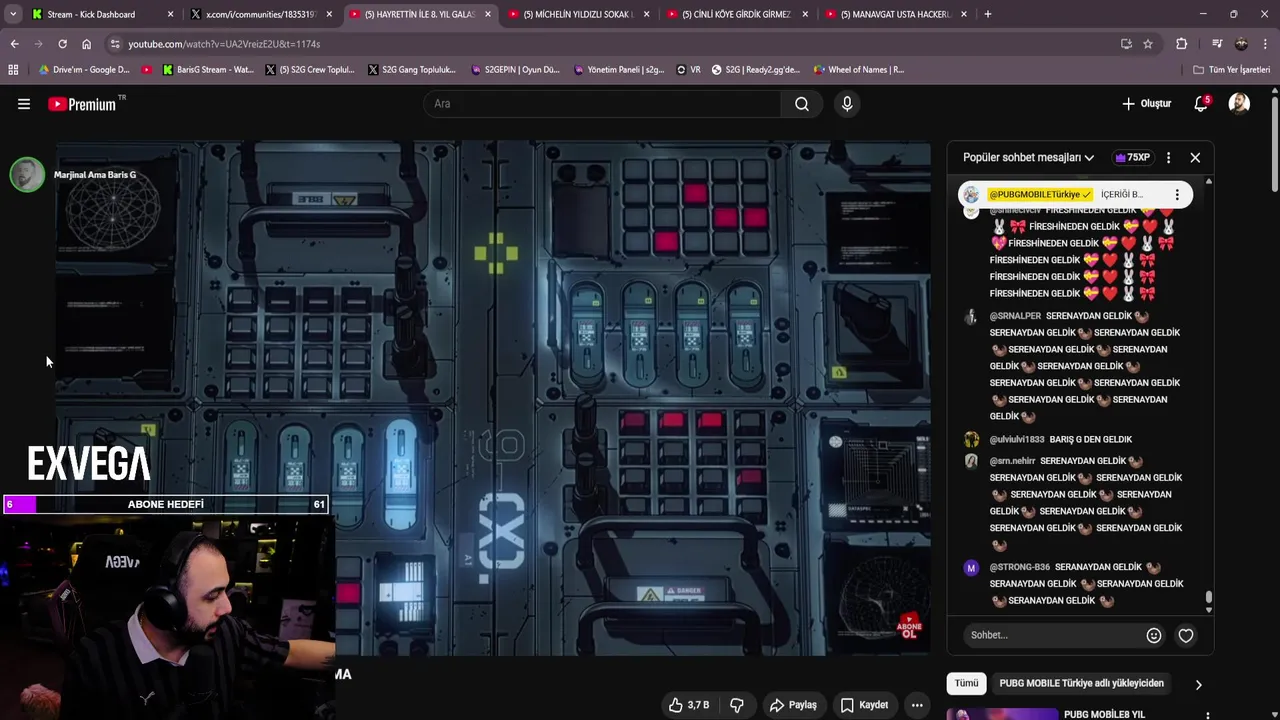Close the live chat panel
The height and width of the screenshot is (720, 1280).
[1195, 157]
